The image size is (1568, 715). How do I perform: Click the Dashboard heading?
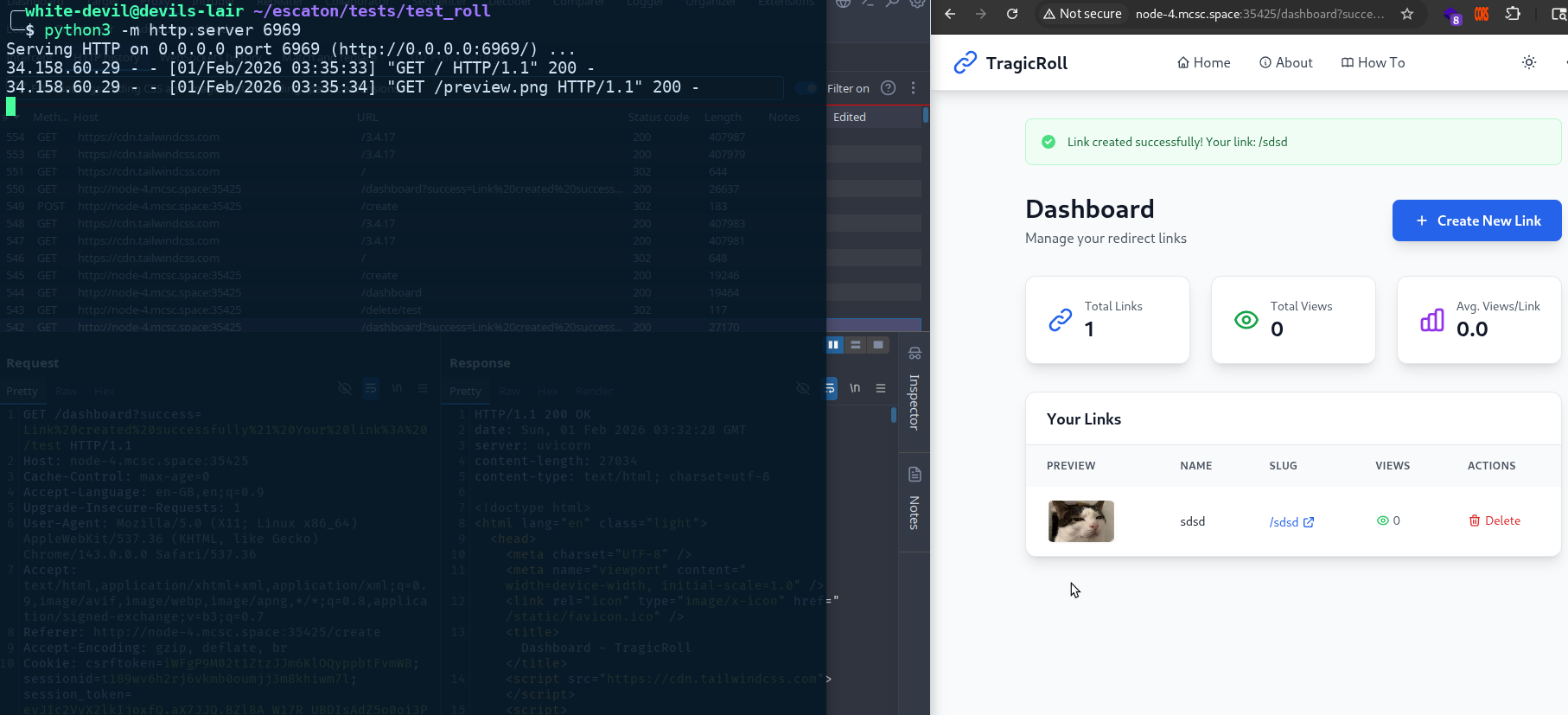point(1089,209)
